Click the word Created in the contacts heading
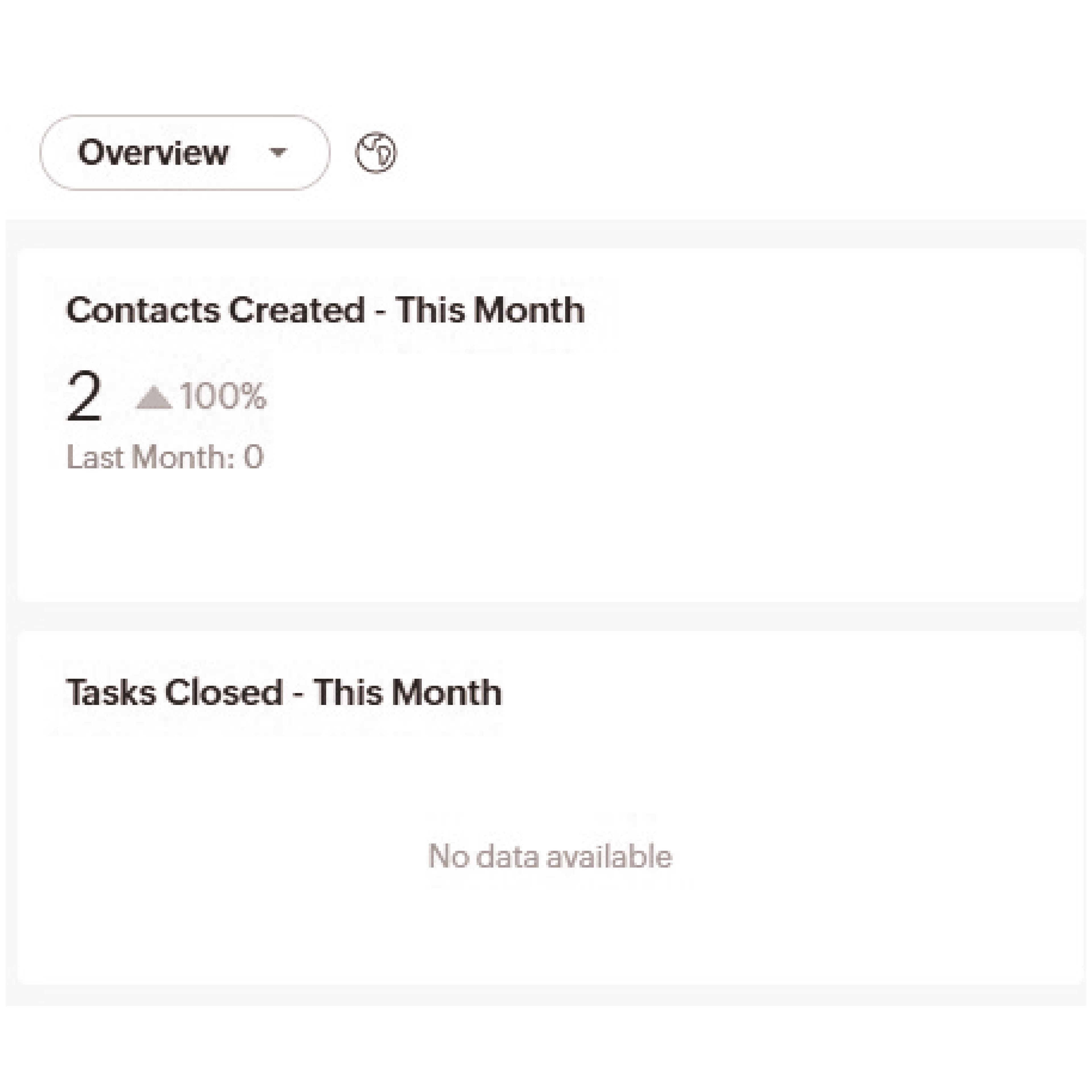Image resolution: width=1092 pixels, height=1092 pixels. 297,310
